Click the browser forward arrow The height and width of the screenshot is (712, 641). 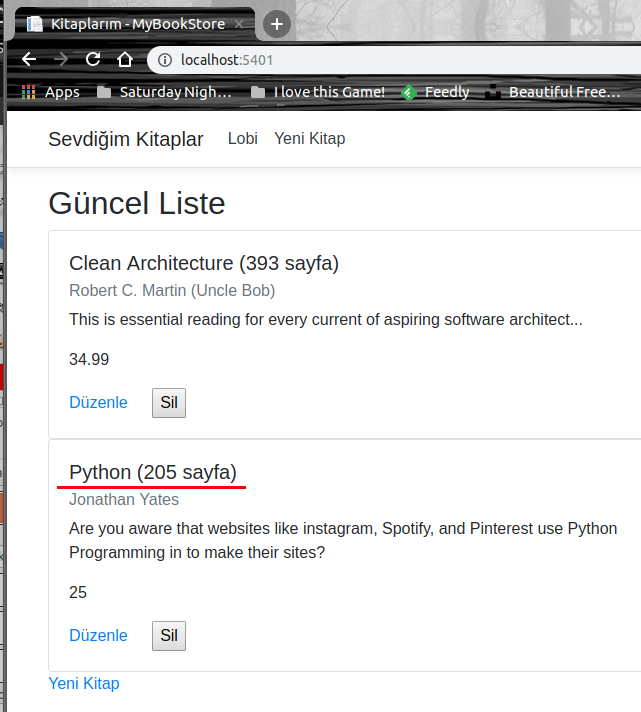click(61, 59)
